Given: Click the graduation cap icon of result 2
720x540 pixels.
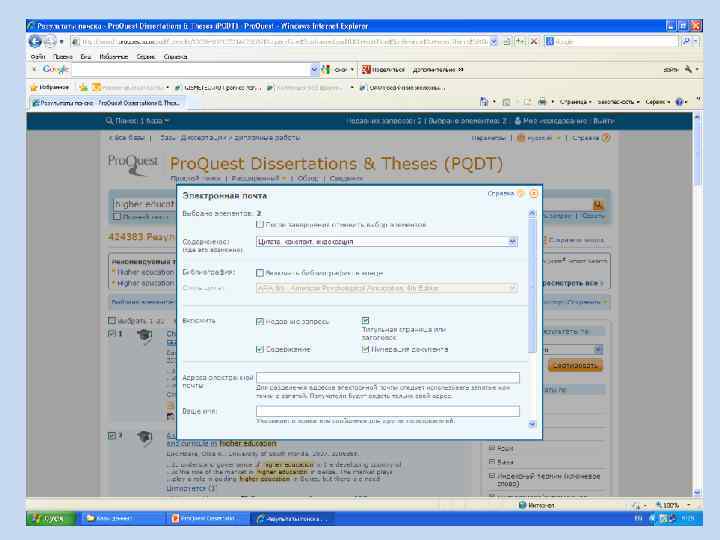Looking at the screenshot, I should [x=144, y=438].
